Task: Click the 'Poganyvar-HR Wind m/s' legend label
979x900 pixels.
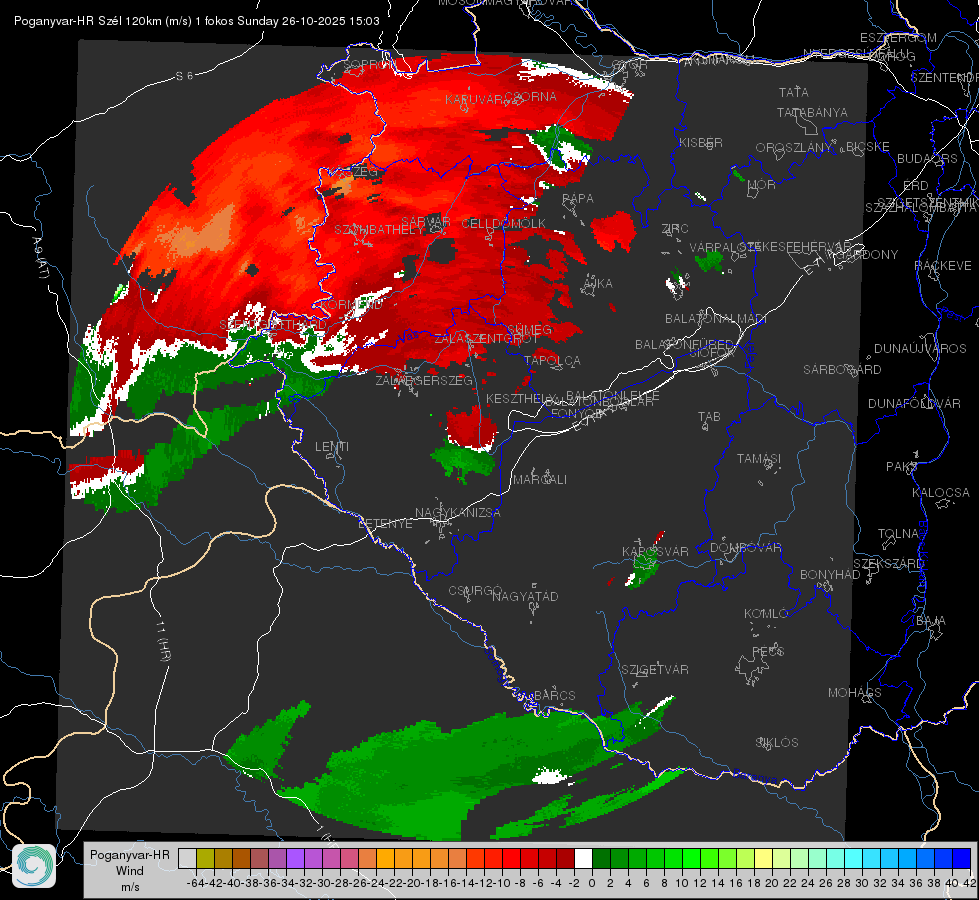Action: 129,871
